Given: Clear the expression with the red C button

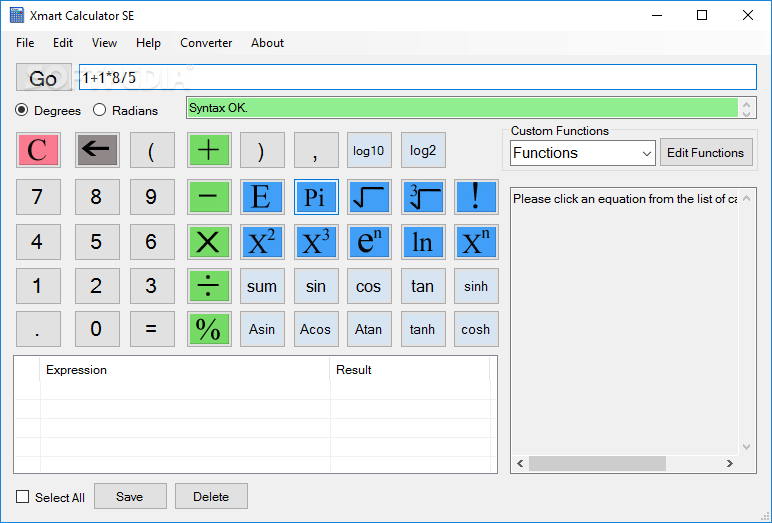Looking at the screenshot, I should (38, 150).
